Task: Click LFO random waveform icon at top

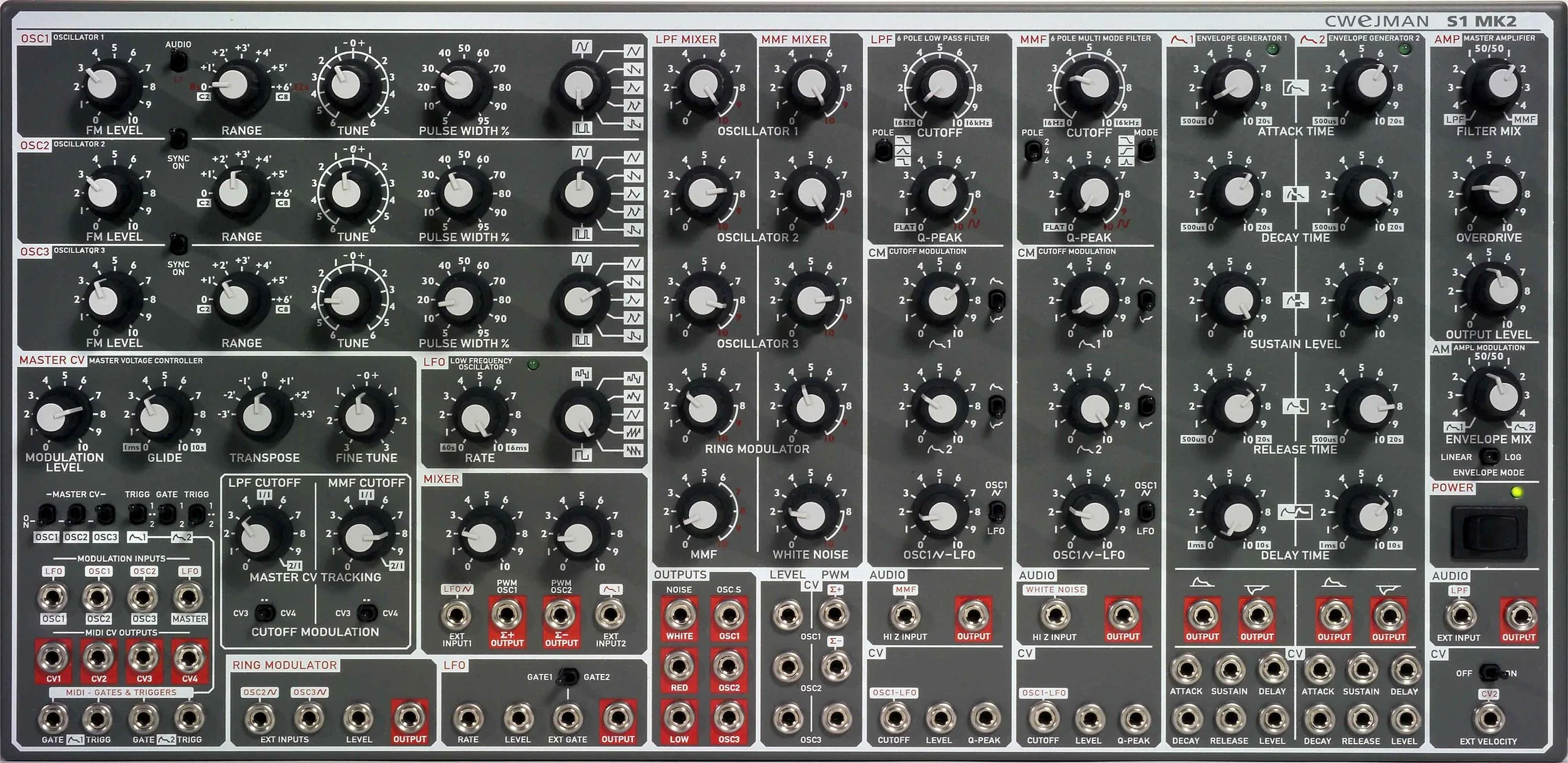Action: (582, 374)
